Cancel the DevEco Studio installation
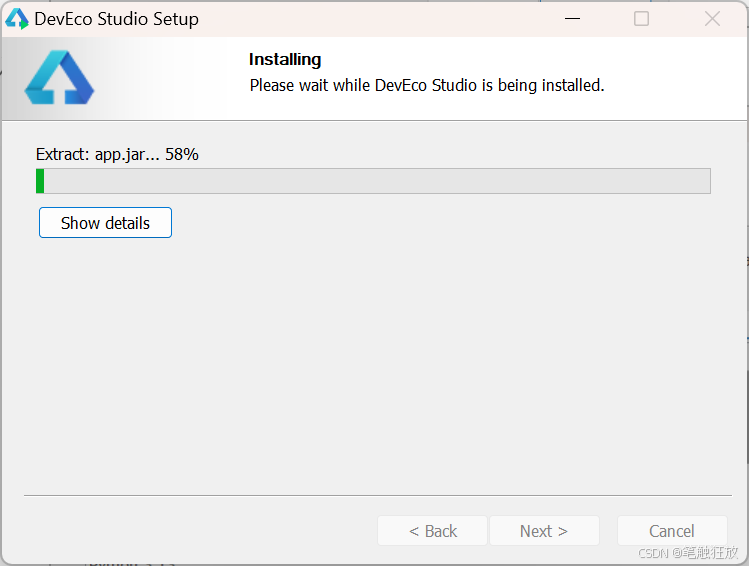Screen dimensions: 749x566 (672, 531)
